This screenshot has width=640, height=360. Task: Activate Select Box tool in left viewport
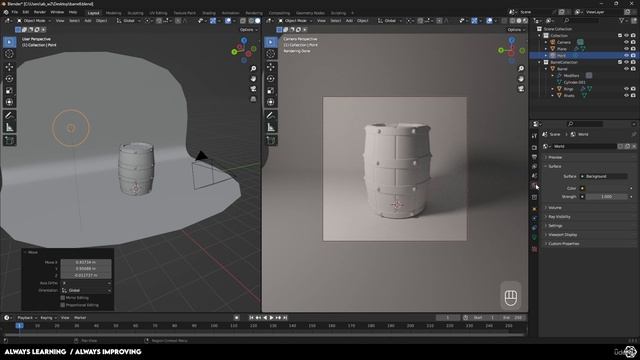(x=9, y=42)
